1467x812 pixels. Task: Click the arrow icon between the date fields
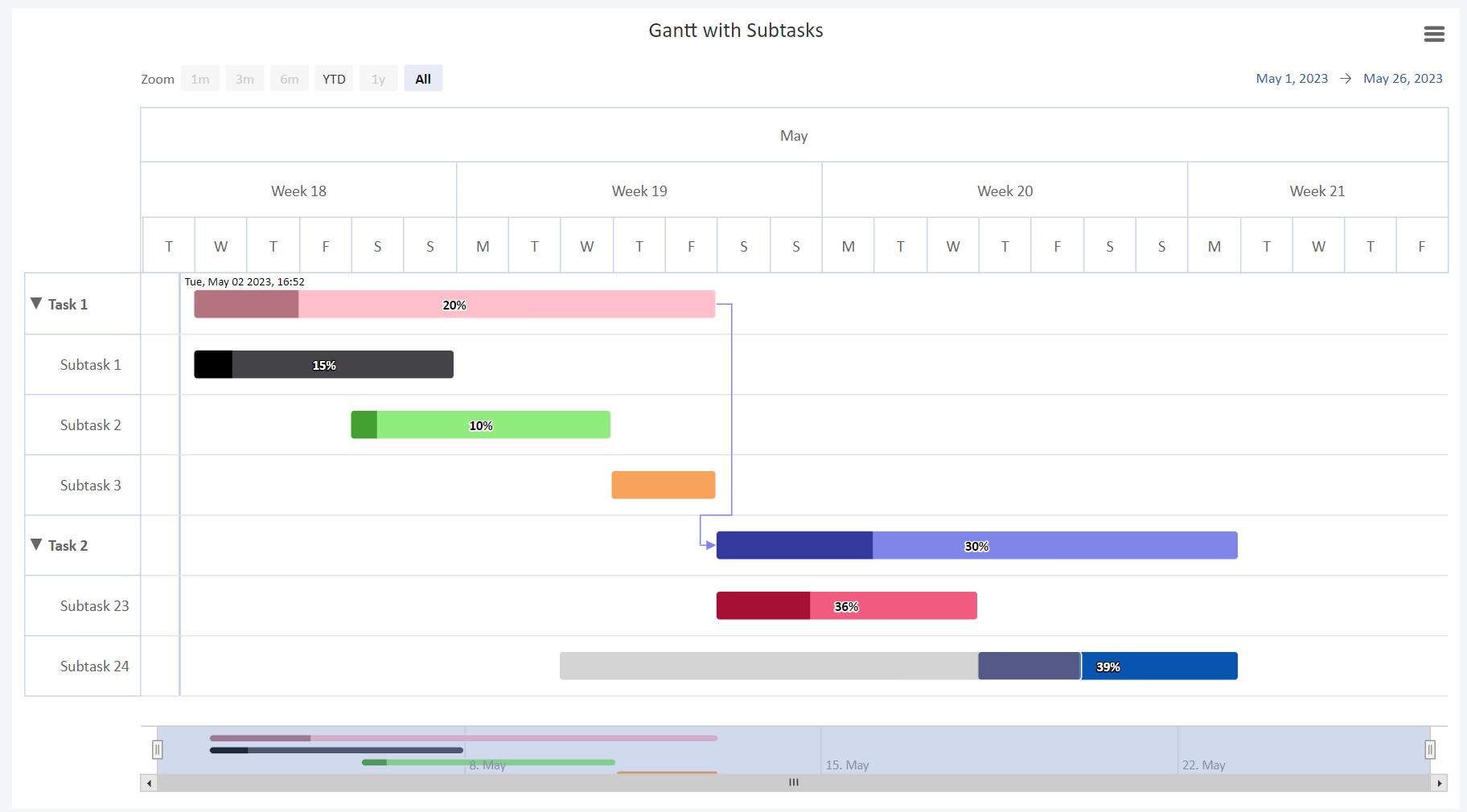tap(1345, 78)
